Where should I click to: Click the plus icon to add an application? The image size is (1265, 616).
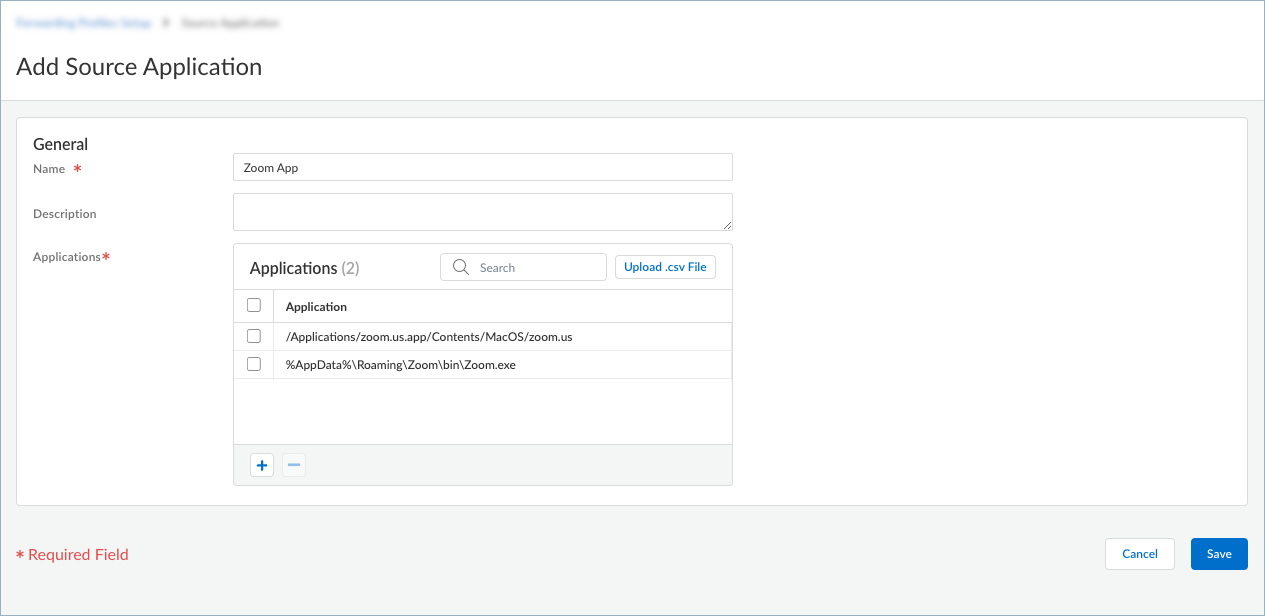[x=262, y=465]
